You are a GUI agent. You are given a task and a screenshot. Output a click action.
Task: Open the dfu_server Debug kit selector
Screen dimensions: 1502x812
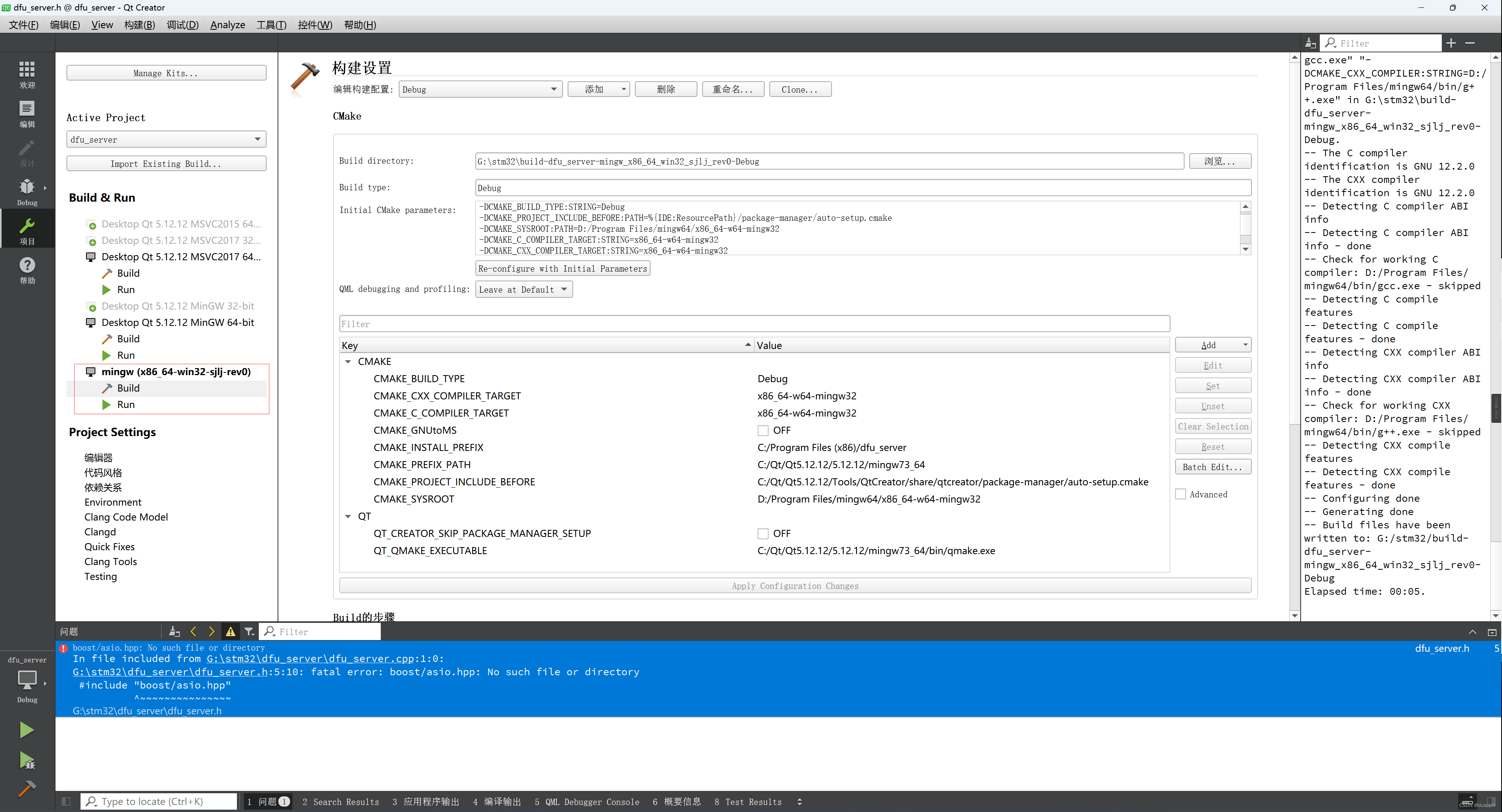27,679
